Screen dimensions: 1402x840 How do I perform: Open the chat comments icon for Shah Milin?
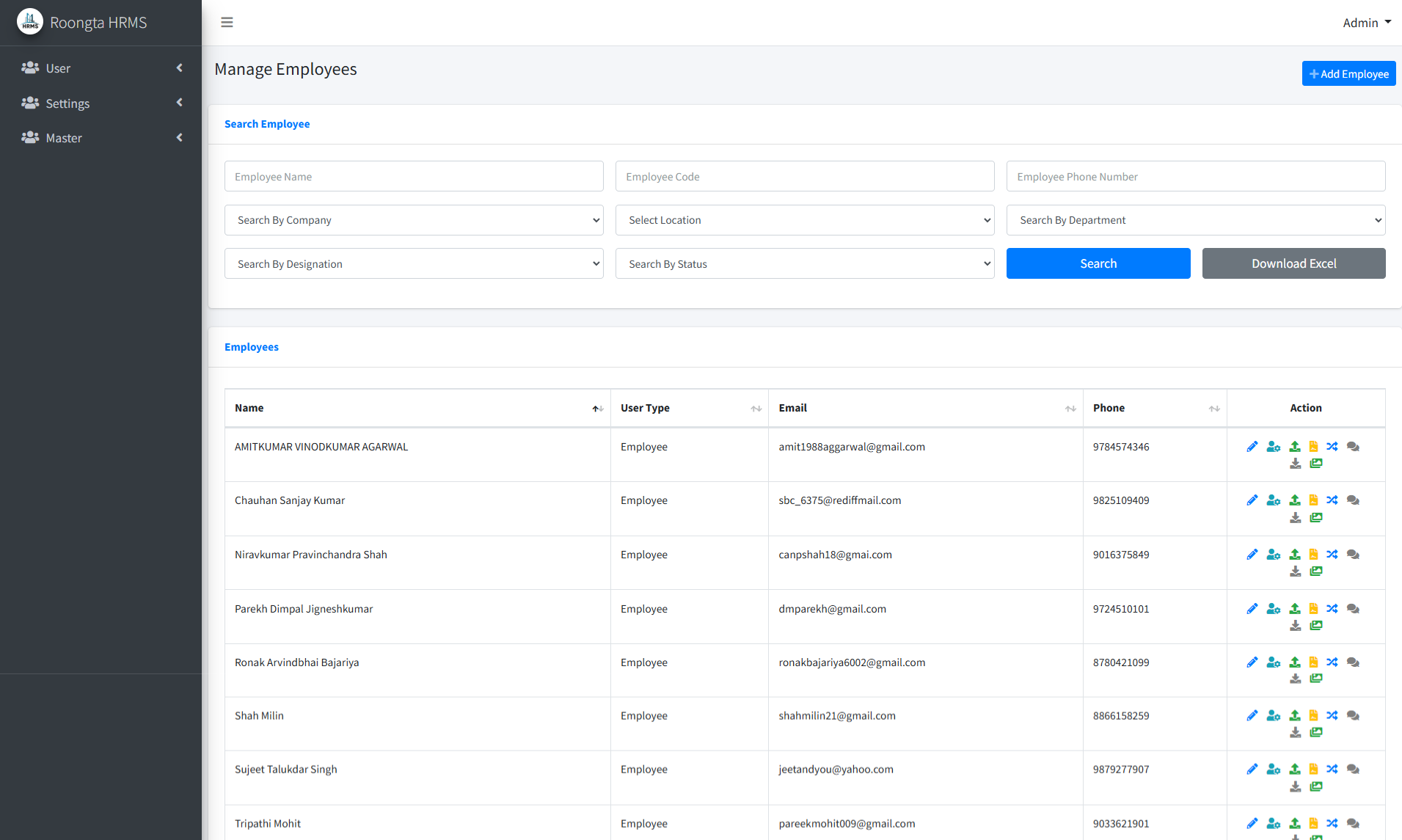point(1354,716)
